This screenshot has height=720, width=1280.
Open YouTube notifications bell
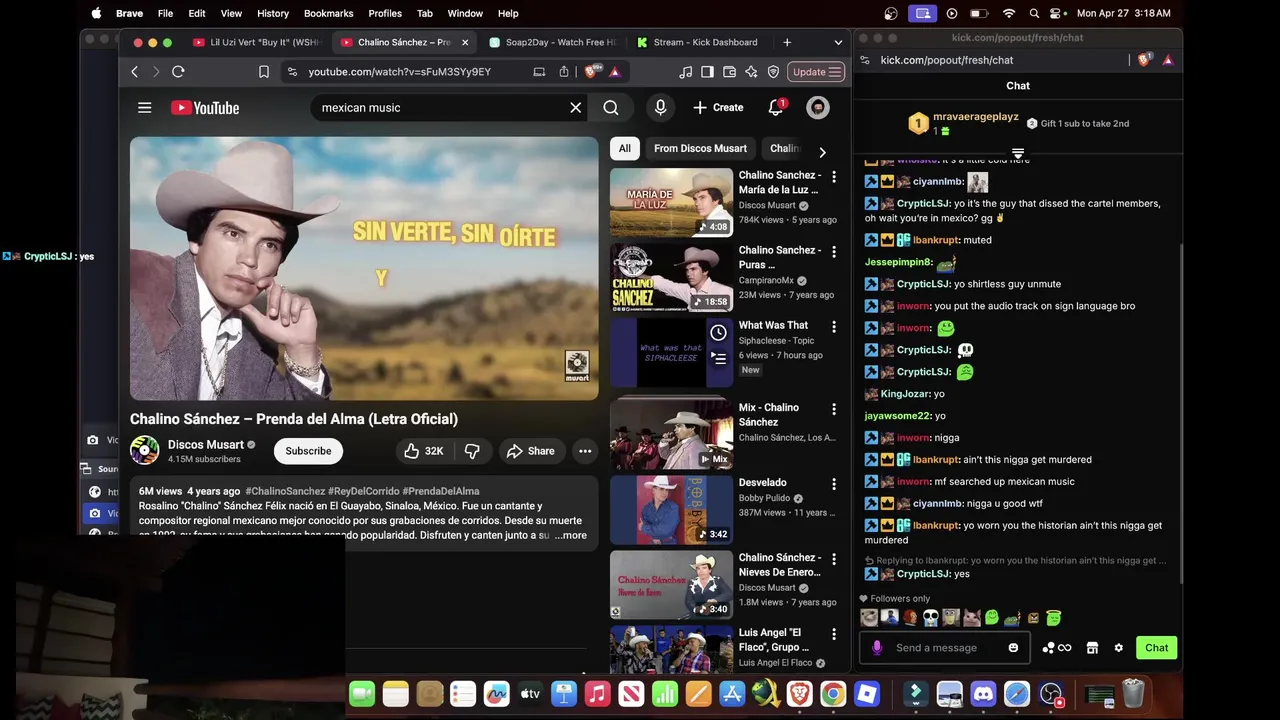(x=776, y=108)
